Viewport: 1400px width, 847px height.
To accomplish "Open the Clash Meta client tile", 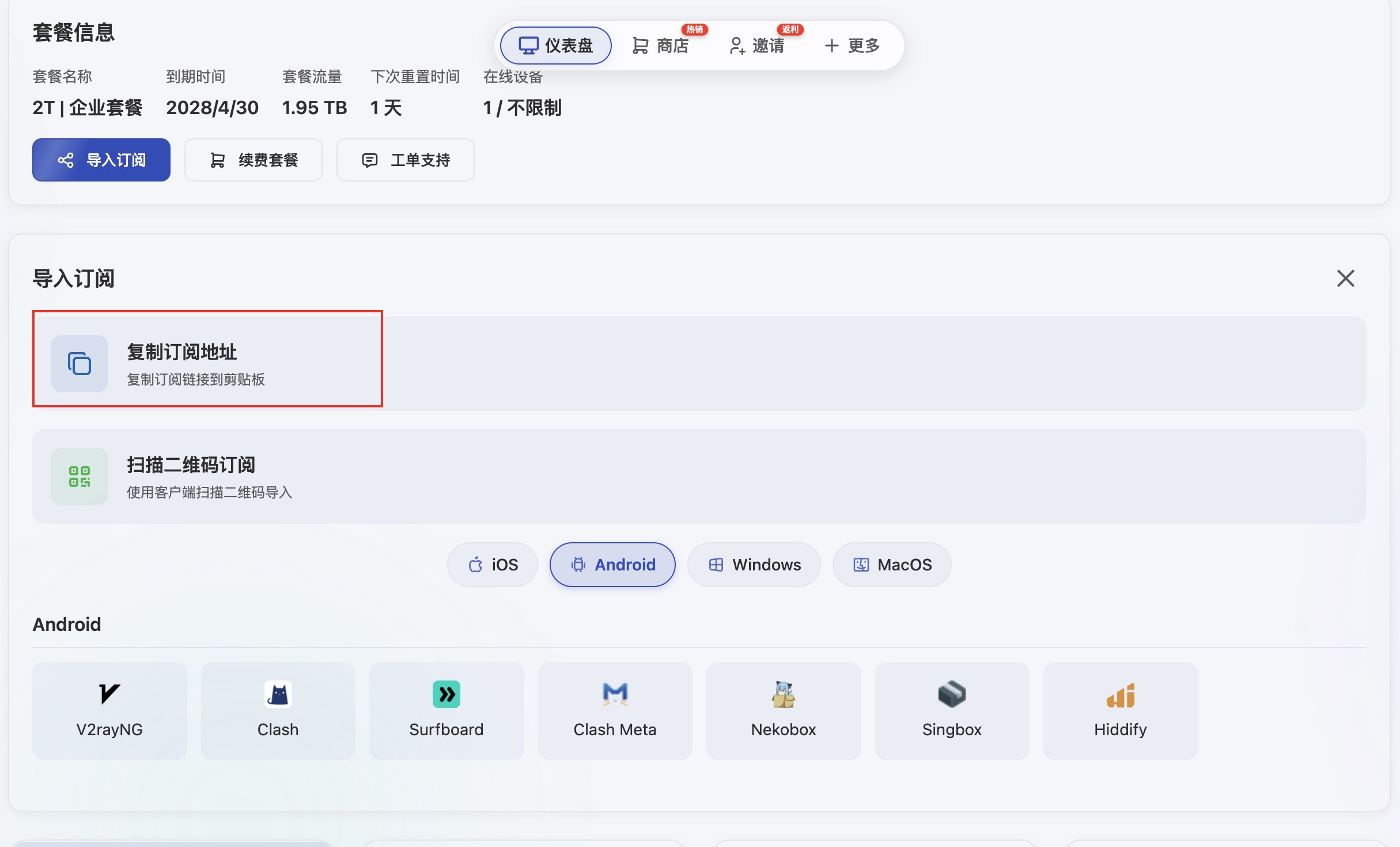I will 615,710.
